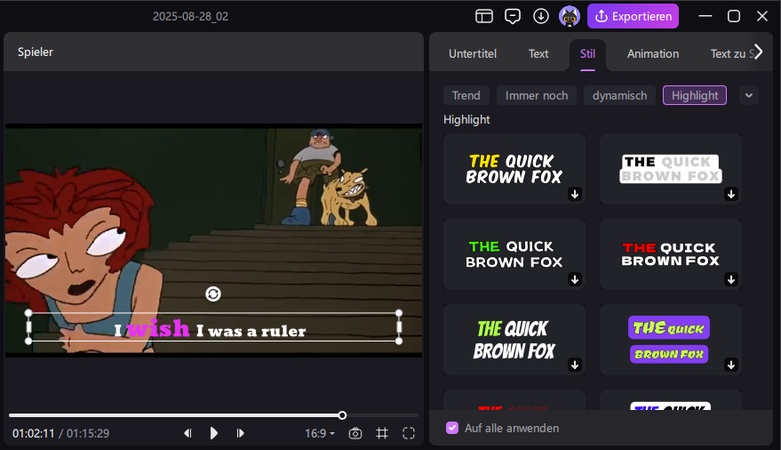This screenshot has height=450, width=781.
Task: Click the subtitle rotate handle icon
Action: click(x=213, y=294)
